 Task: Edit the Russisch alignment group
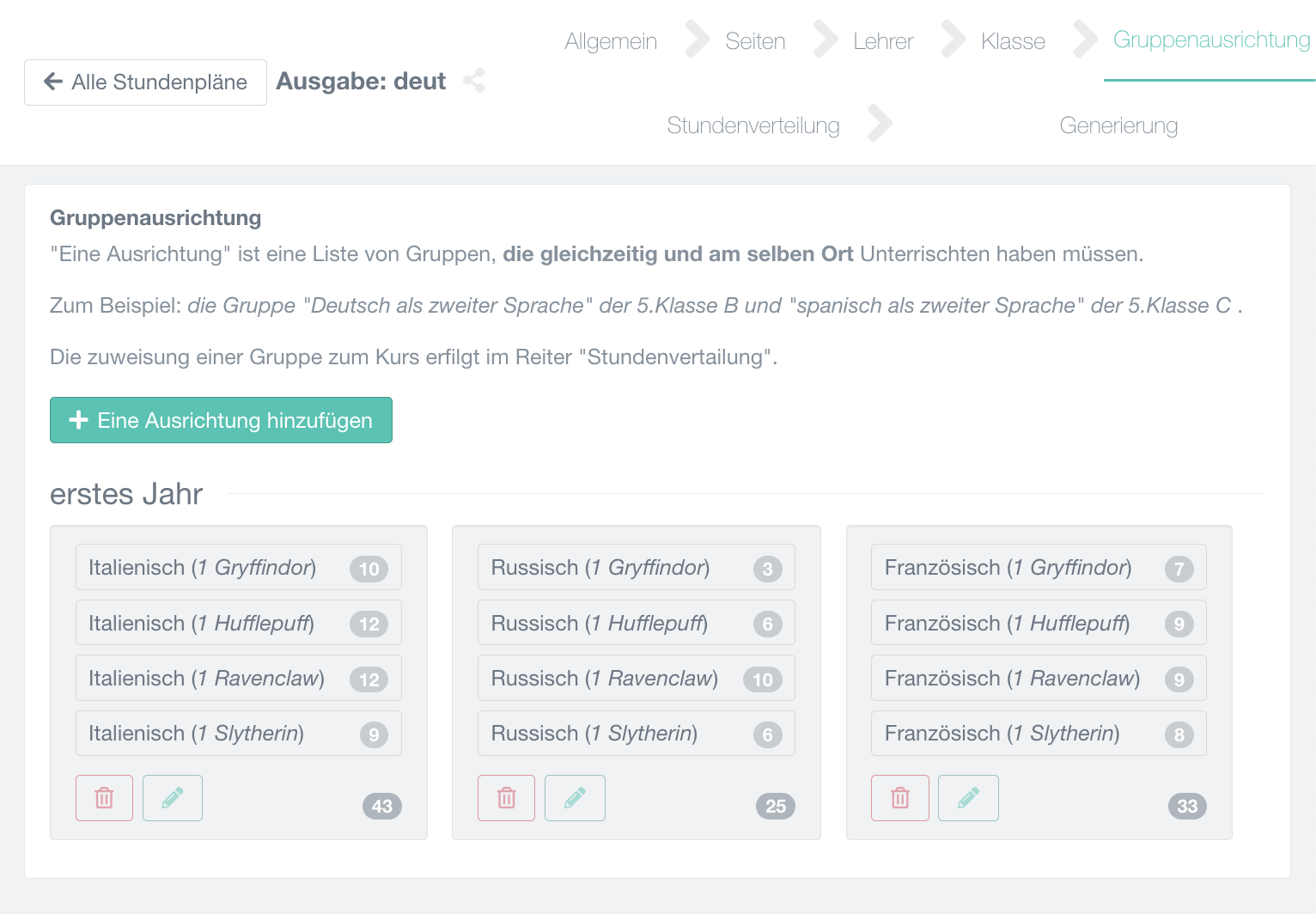(575, 798)
